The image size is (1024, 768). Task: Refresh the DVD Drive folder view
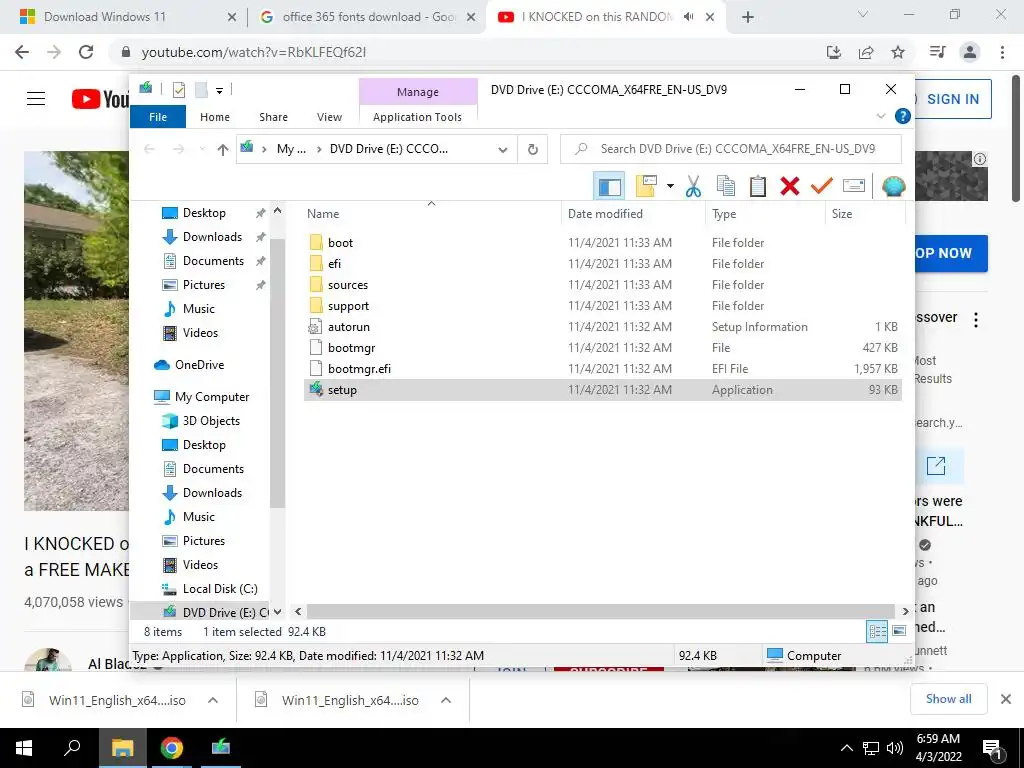pos(532,150)
